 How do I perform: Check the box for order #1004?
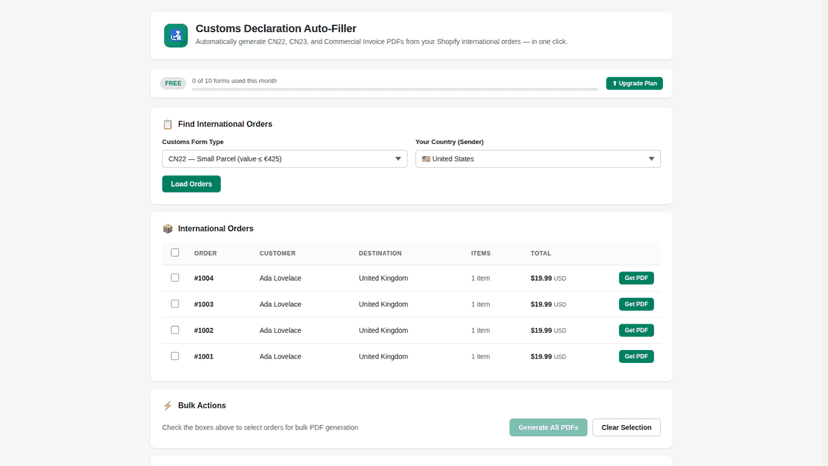coord(175,278)
